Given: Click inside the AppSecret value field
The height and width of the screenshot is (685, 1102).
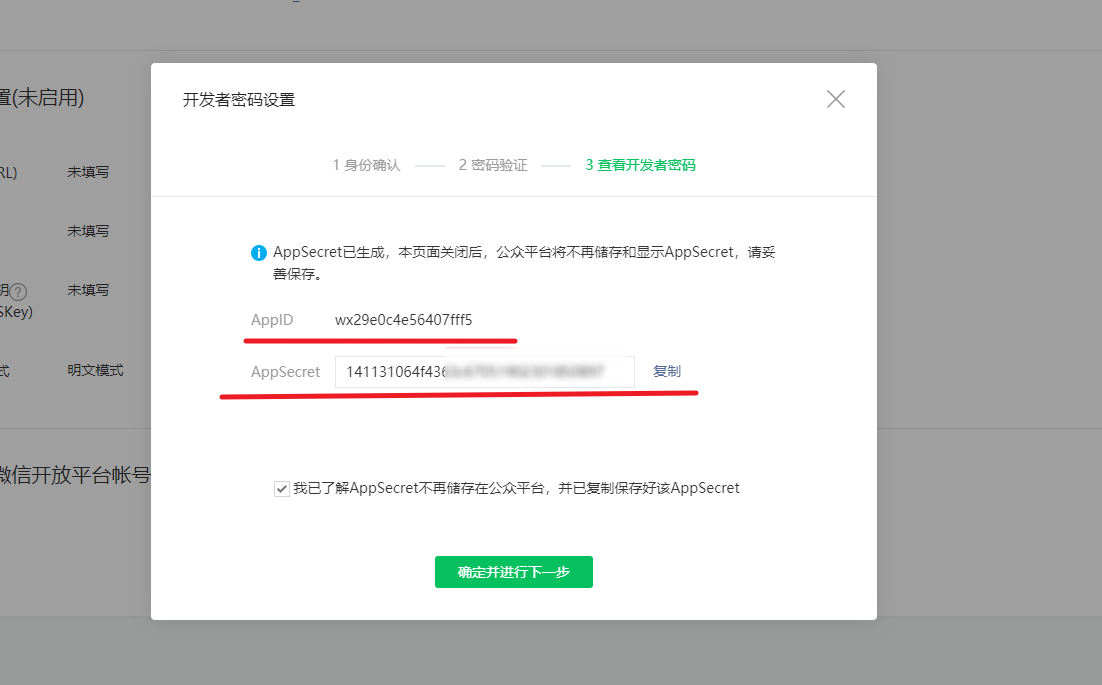Looking at the screenshot, I should pyautogui.click(x=484, y=372).
